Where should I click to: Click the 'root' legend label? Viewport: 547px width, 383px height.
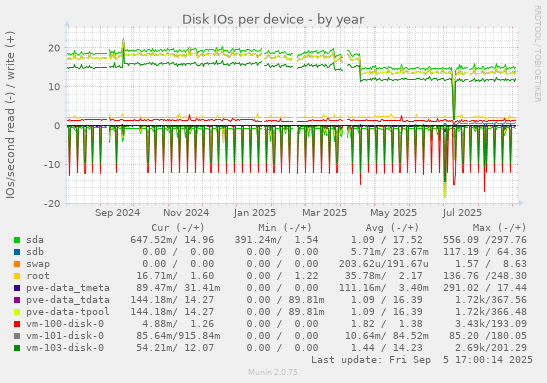(x=38, y=276)
